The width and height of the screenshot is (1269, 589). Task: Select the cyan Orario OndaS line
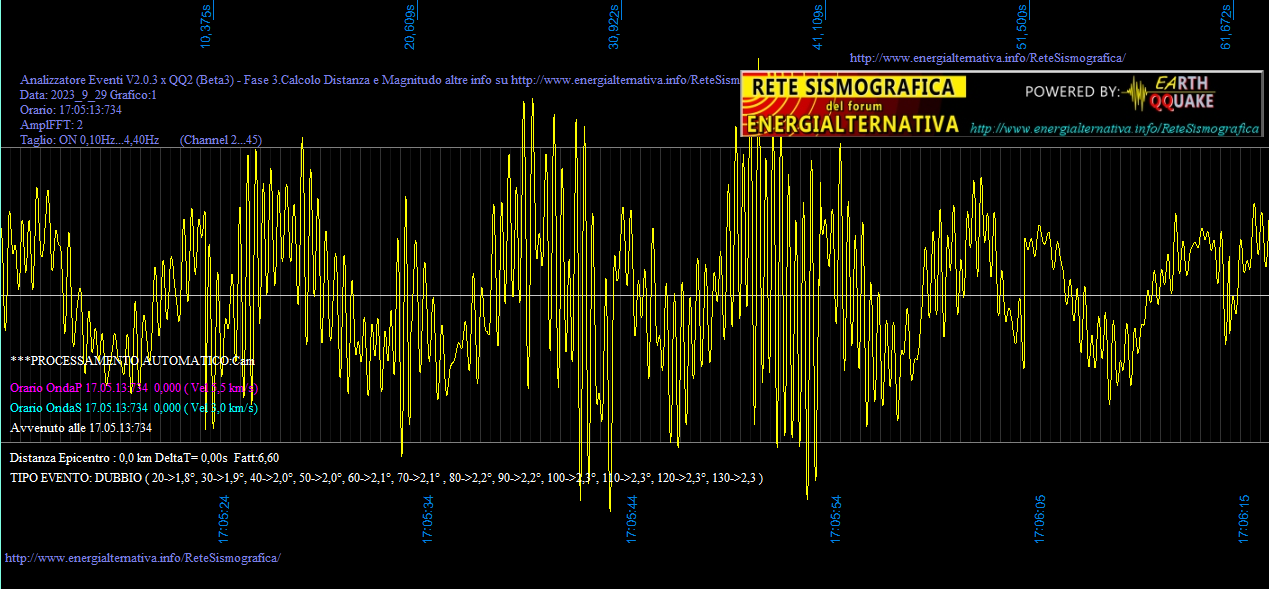click(x=134, y=407)
